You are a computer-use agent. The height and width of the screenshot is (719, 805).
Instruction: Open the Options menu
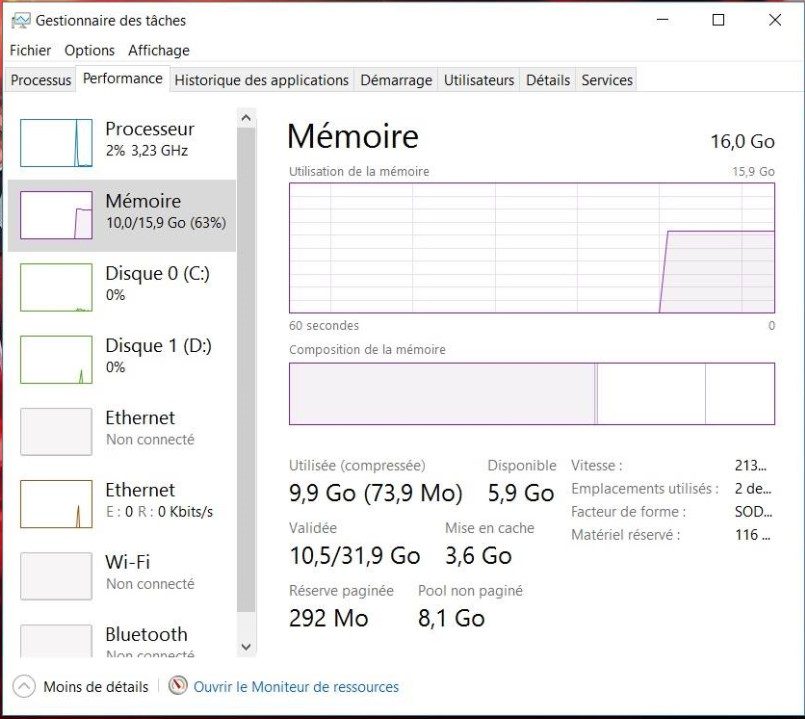[x=89, y=50]
